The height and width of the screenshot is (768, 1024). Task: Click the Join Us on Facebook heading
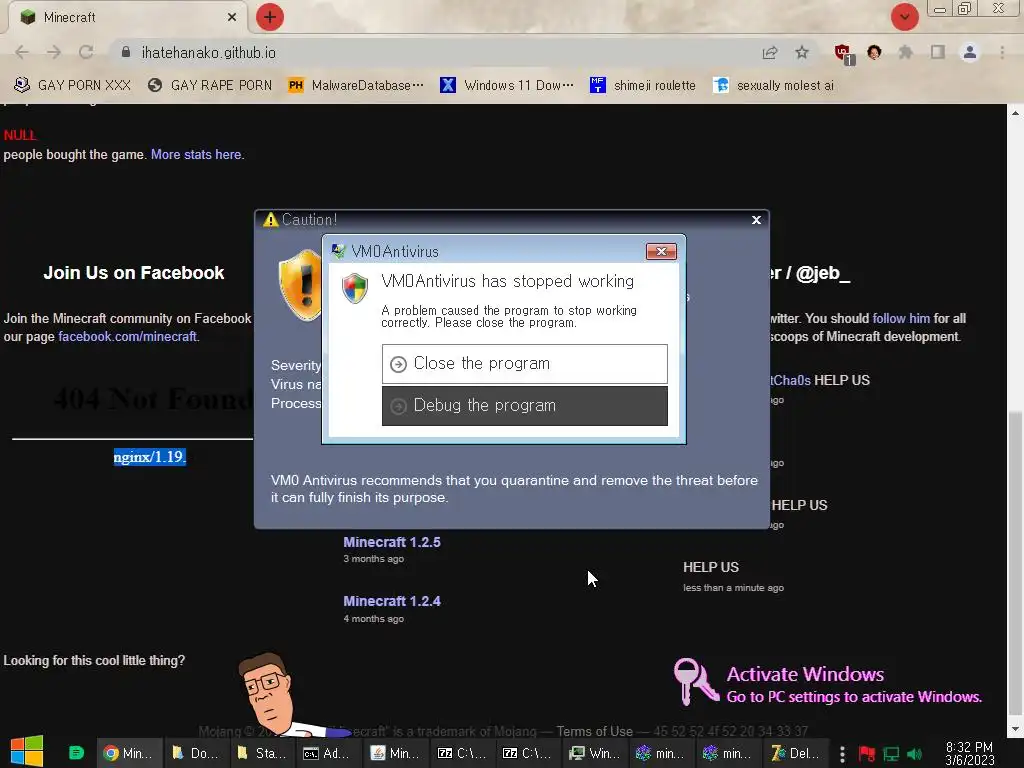point(134,272)
